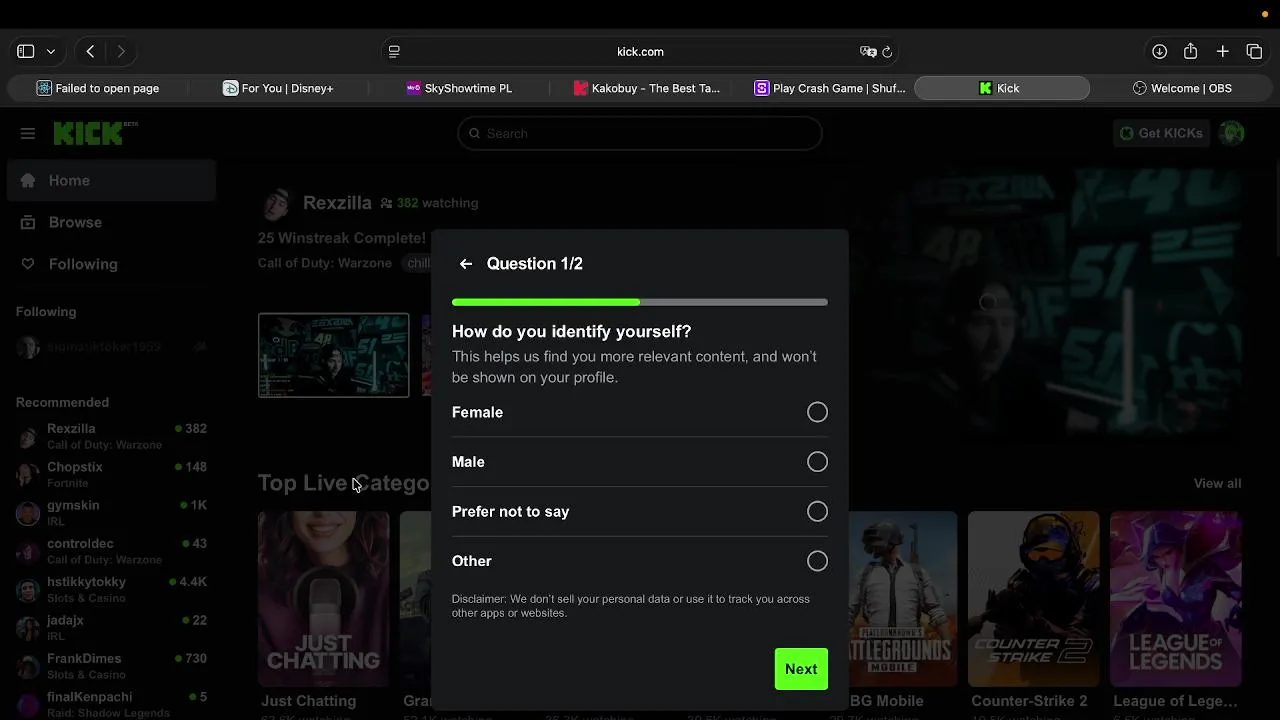Click the Home house icon in sidebar
The image size is (1280, 720).
[28, 181]
